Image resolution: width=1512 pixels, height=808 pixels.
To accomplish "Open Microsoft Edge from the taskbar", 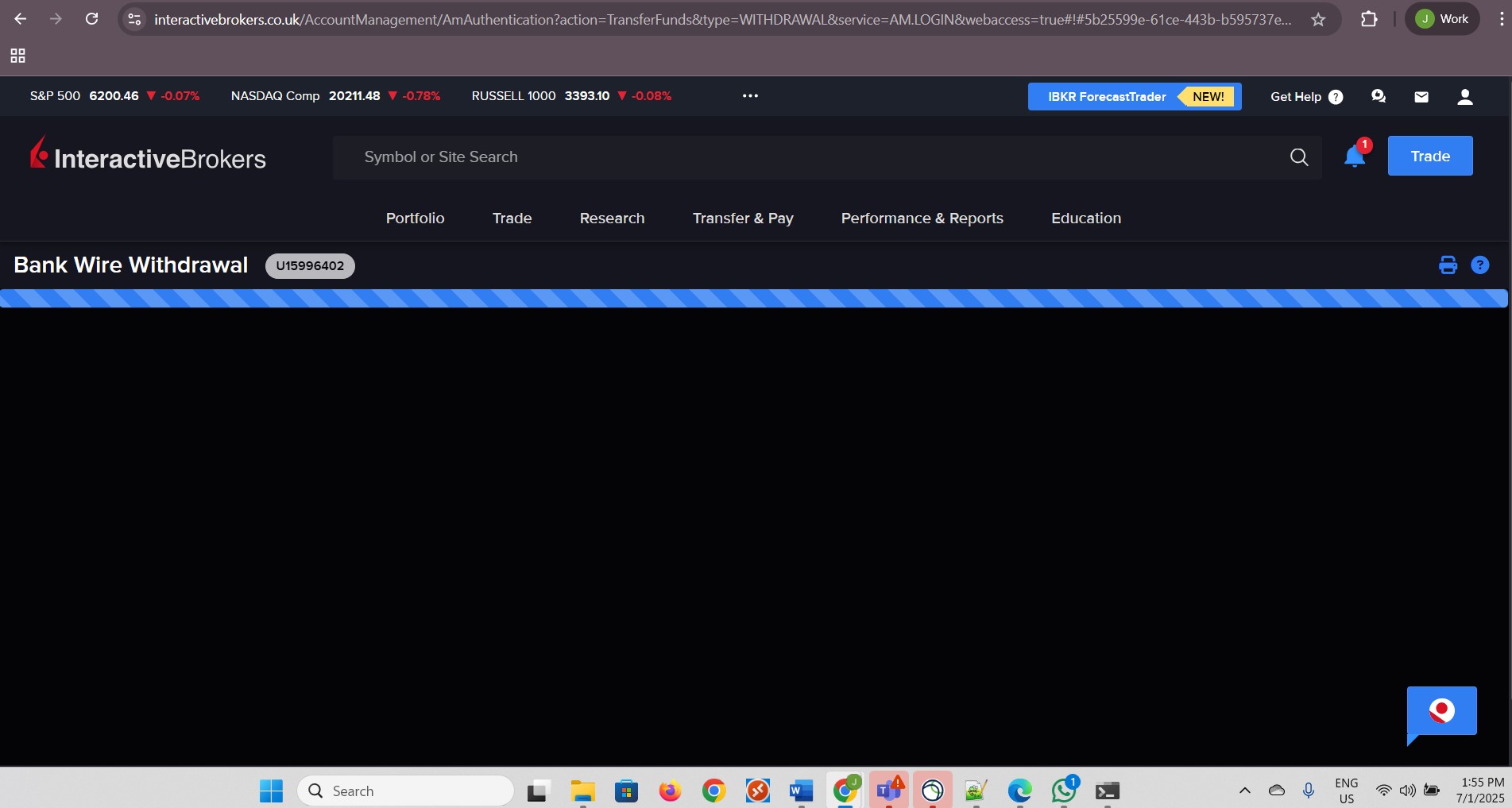I will pyautogui.click(x=1019, y=791).
